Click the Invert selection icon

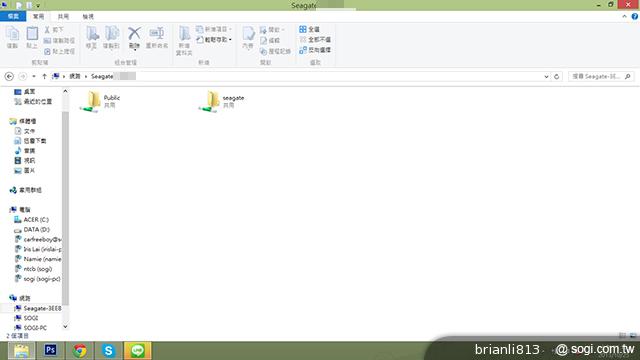click(x=303, y=50)
